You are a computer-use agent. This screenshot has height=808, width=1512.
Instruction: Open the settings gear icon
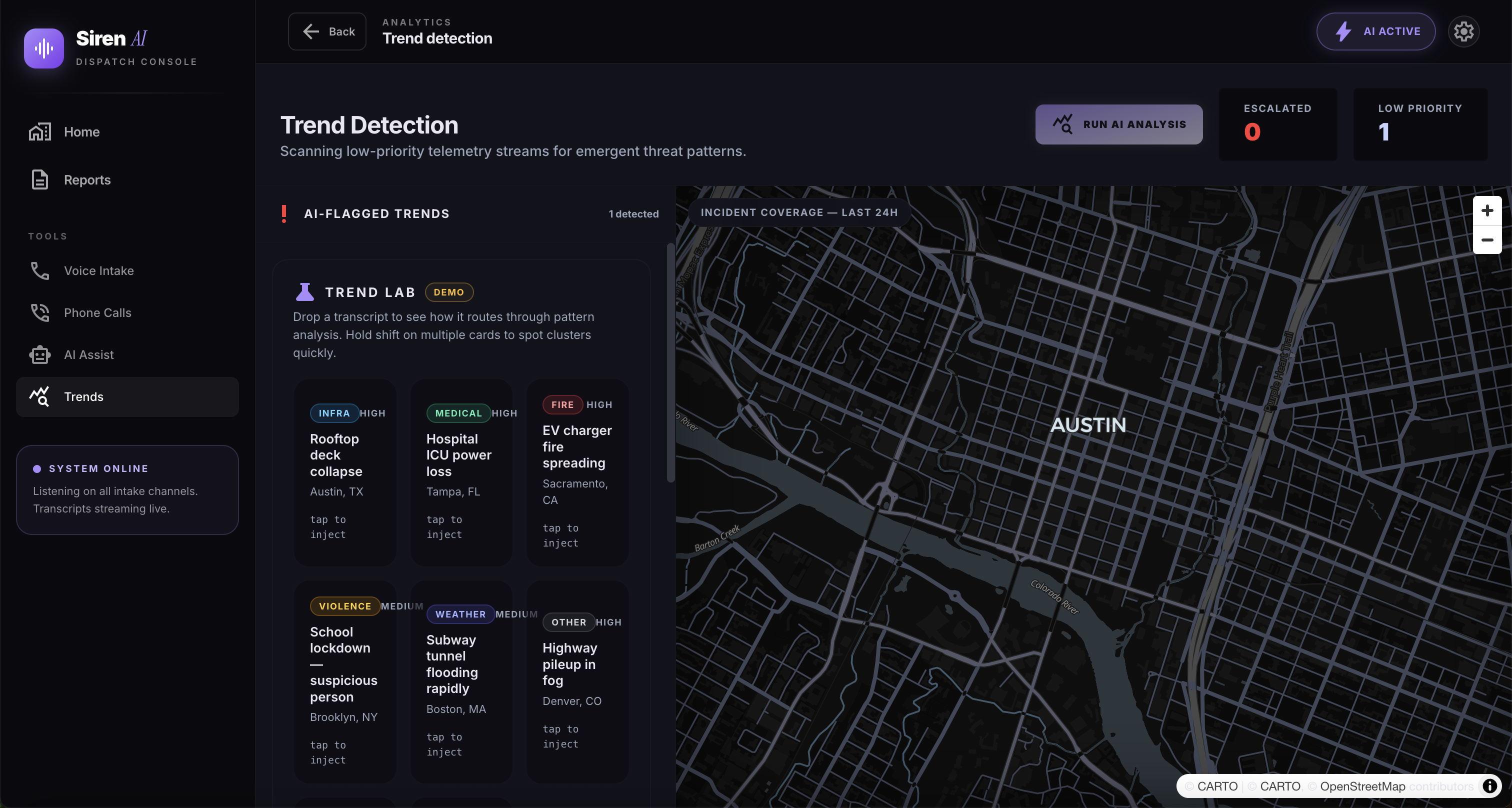[x=1463, y=31]
